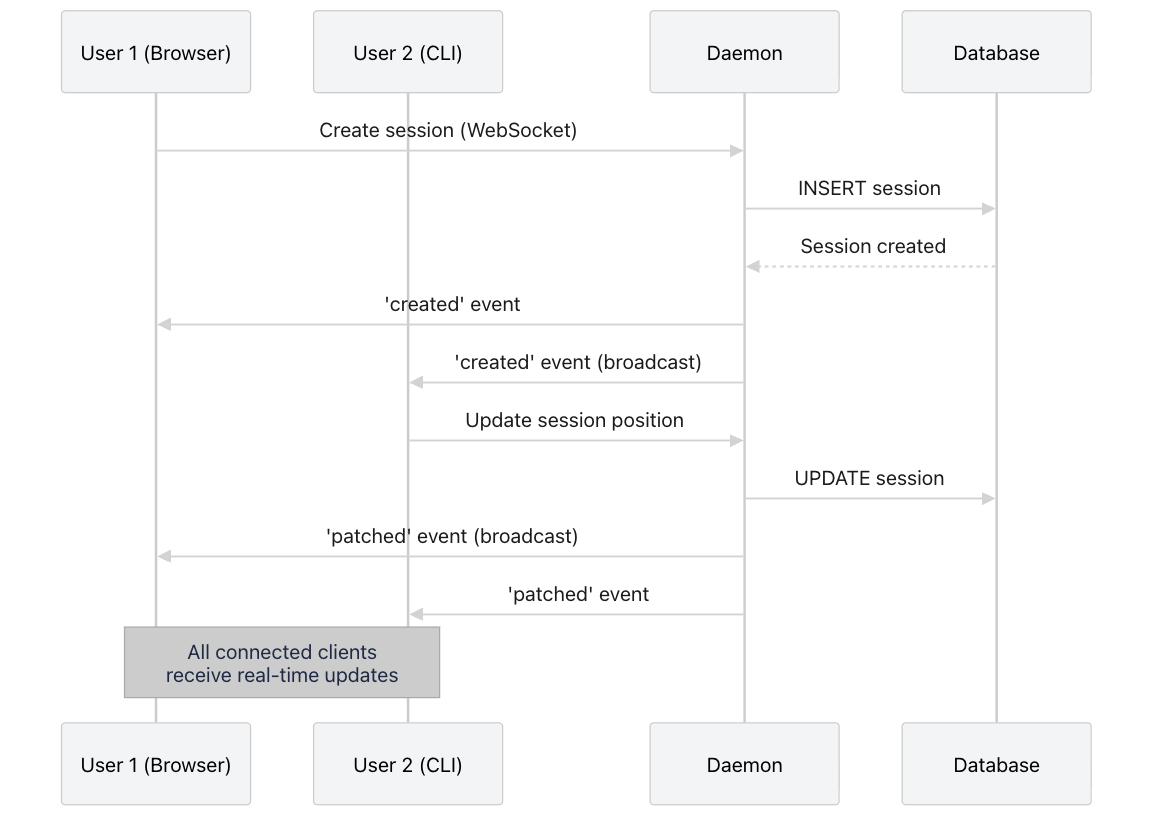The width and height of the screenshot is (1152, 818).
Task: Select the 'INSERT session' message label
Action: pos(869,188)
